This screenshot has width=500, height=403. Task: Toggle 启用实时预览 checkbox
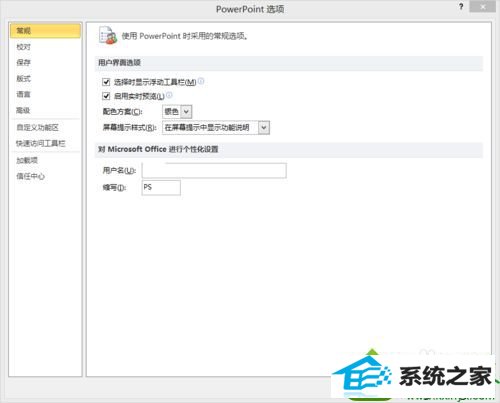tap(106, 96)
